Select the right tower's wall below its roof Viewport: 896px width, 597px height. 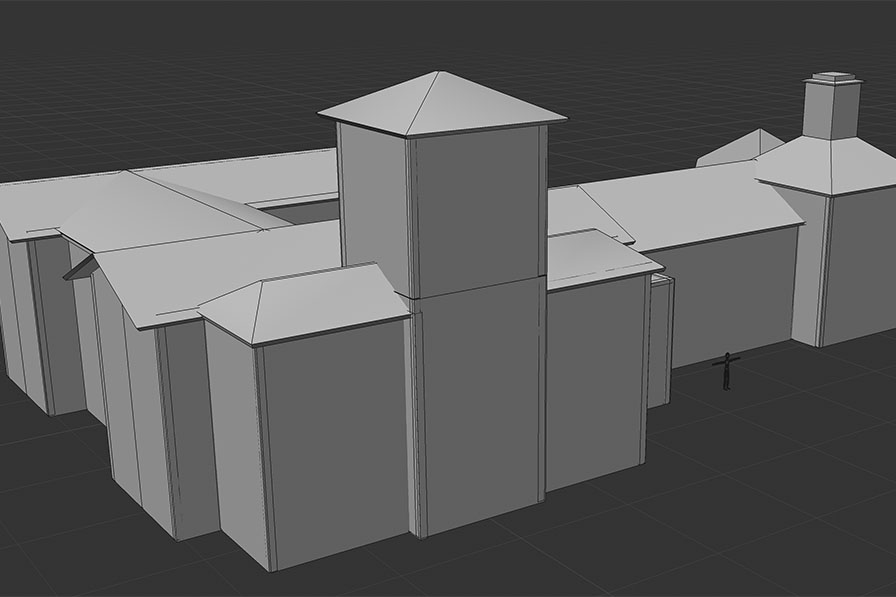tap(860, 265)
